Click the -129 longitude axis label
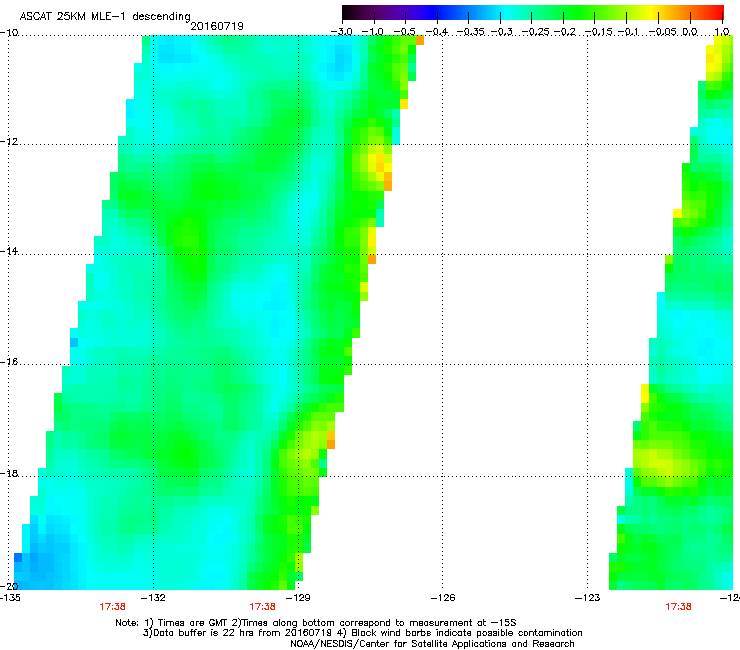The width and height of the screenshot is (740, 650). click(298, 598)
